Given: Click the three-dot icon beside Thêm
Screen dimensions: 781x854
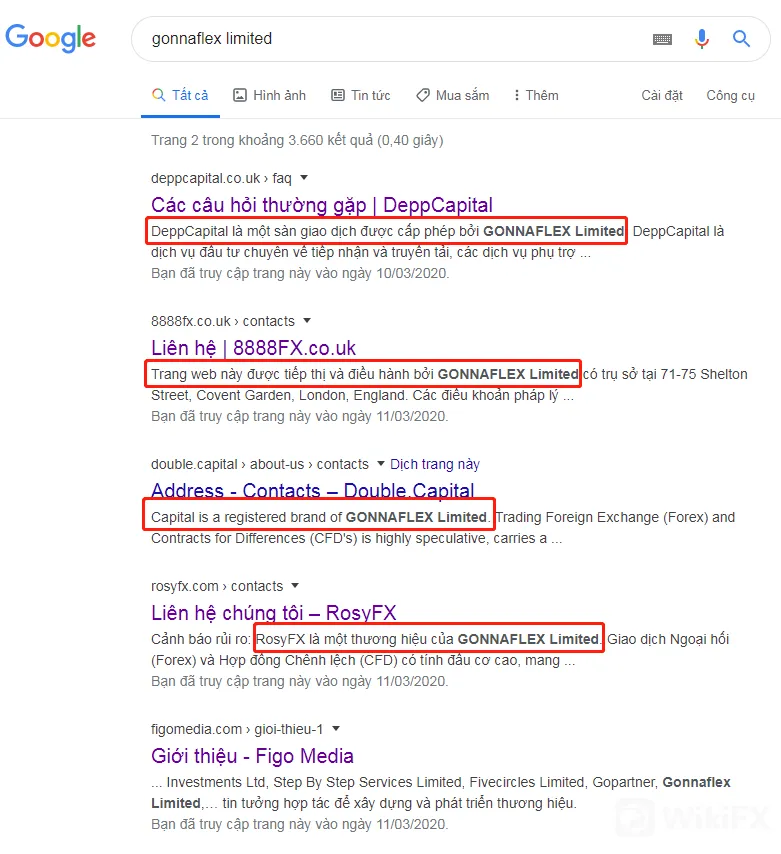Looking at the screenshot, I should click(x=516, y=95).
